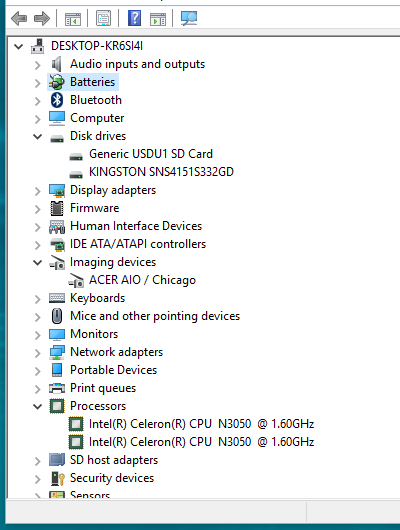Screen dimensions: 400x530
Task: Click the Forward arrow toolbar button
Action: 42,18
